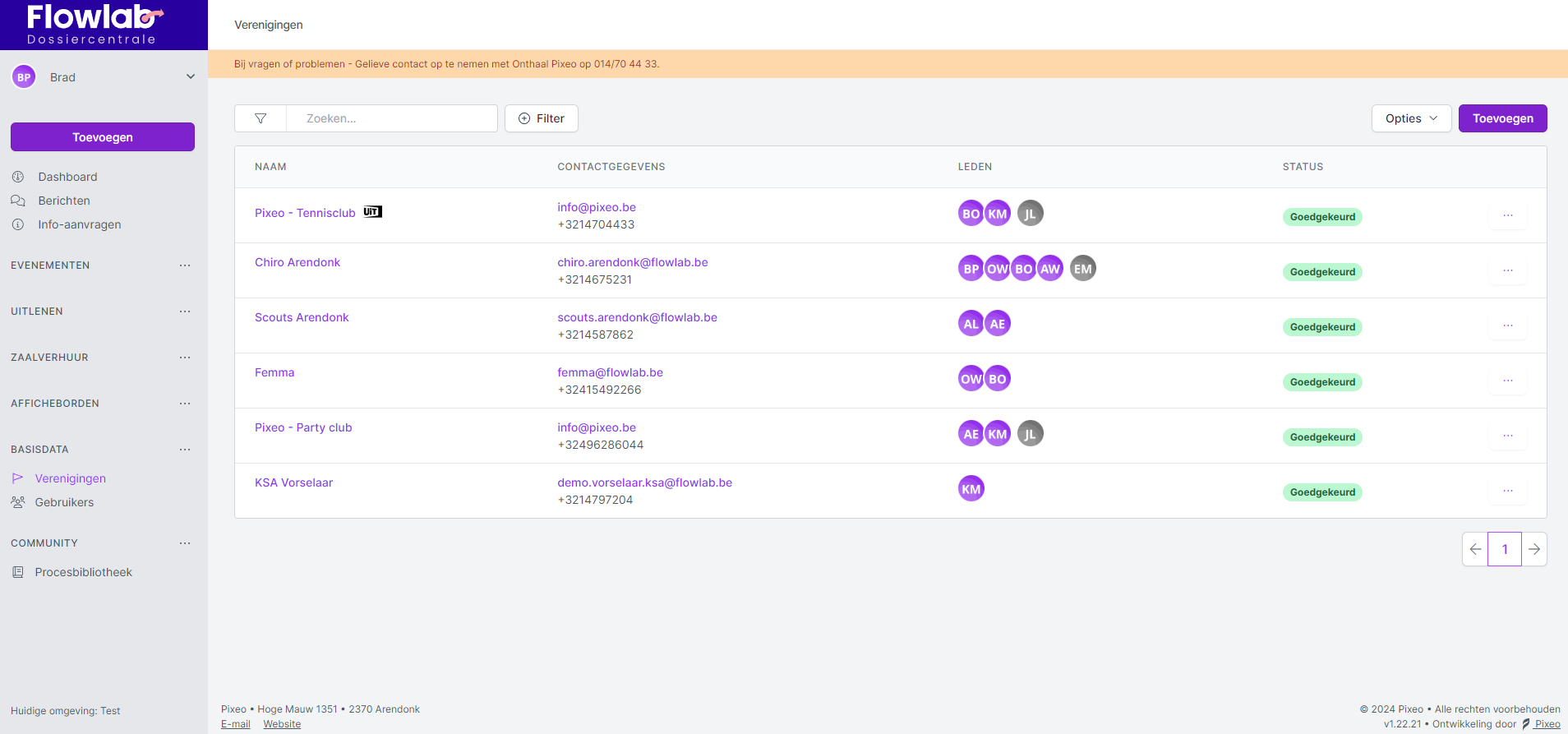Image resolution: width=1568 pixels, height=734 pixels.
Task: Expand the Evenementen section options
Action: pyautogui.click(x=185, y=265)
